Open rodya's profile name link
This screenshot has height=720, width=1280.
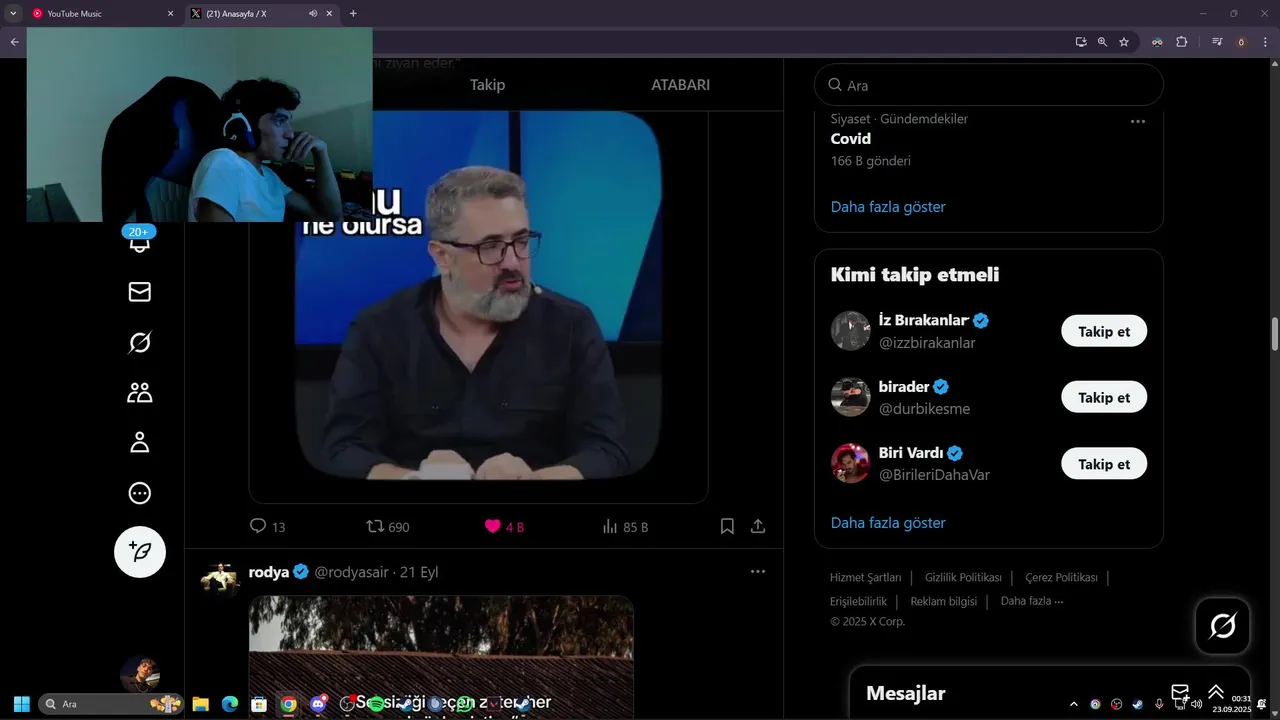pyautogui.click(x=269, y=572)
